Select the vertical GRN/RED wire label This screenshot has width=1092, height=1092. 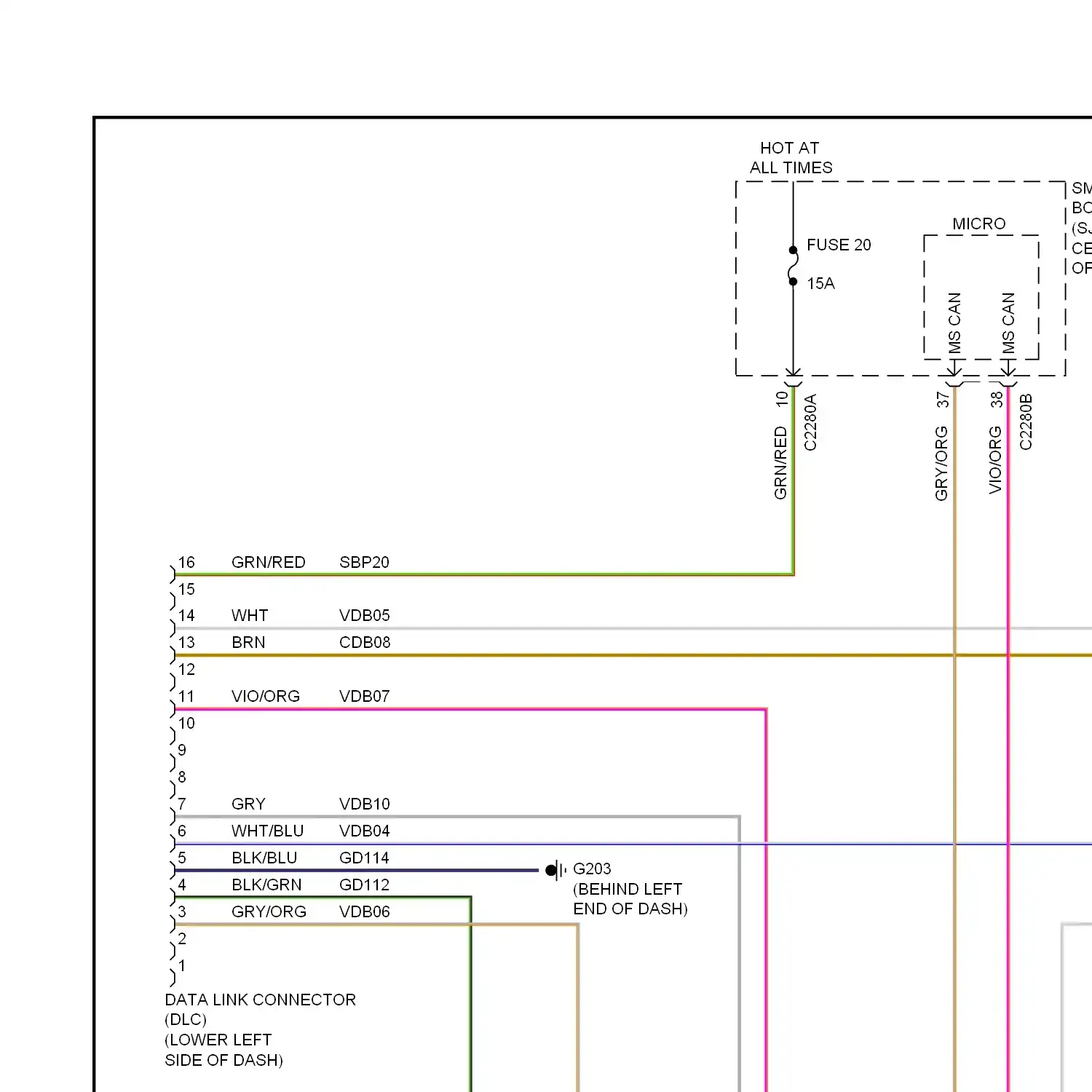[780, 463]
